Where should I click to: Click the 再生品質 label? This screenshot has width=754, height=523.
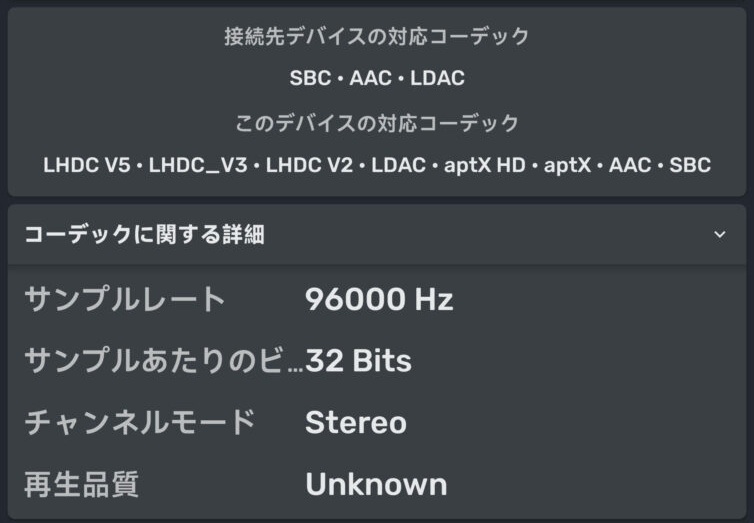pos(81,484)
